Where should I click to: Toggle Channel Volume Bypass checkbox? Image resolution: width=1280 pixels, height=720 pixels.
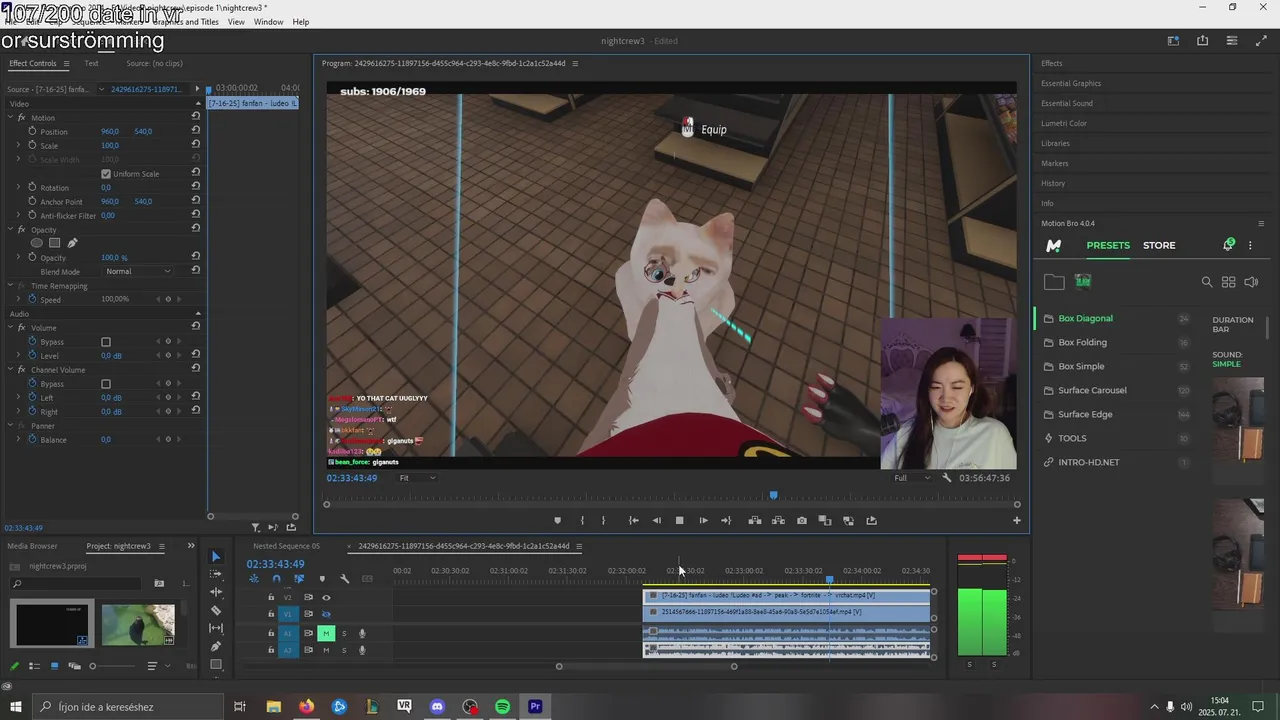pyautogui.click(x=106, y=384)
